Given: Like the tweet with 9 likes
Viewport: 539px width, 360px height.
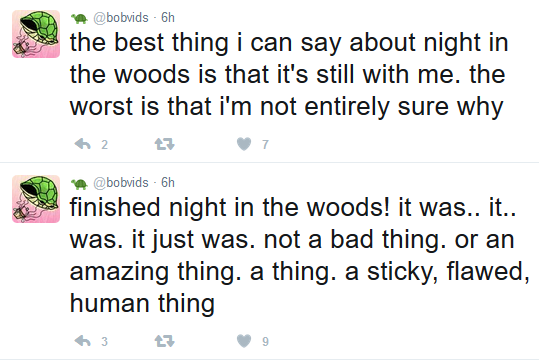Looking at the screenshot, I should pos(244,341).
